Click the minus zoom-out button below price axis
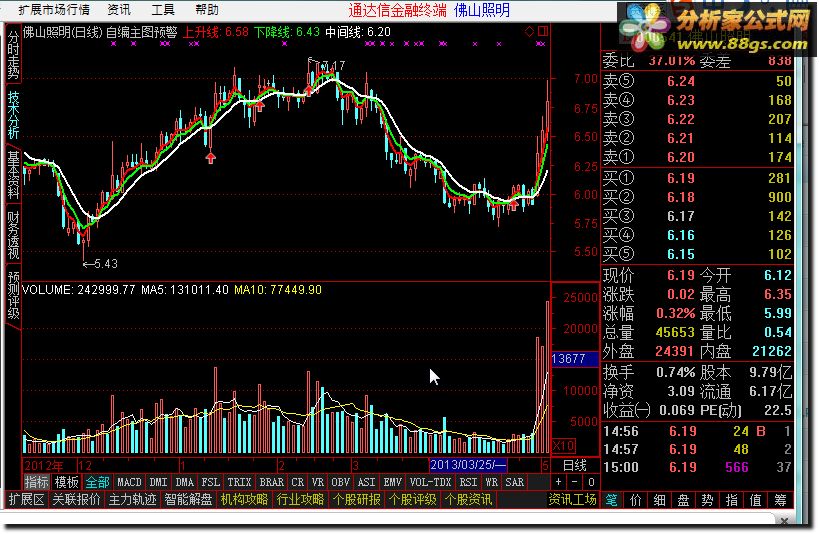Viewport: 819px width, 534px height. pyautogui.click(x=575, y=482)
